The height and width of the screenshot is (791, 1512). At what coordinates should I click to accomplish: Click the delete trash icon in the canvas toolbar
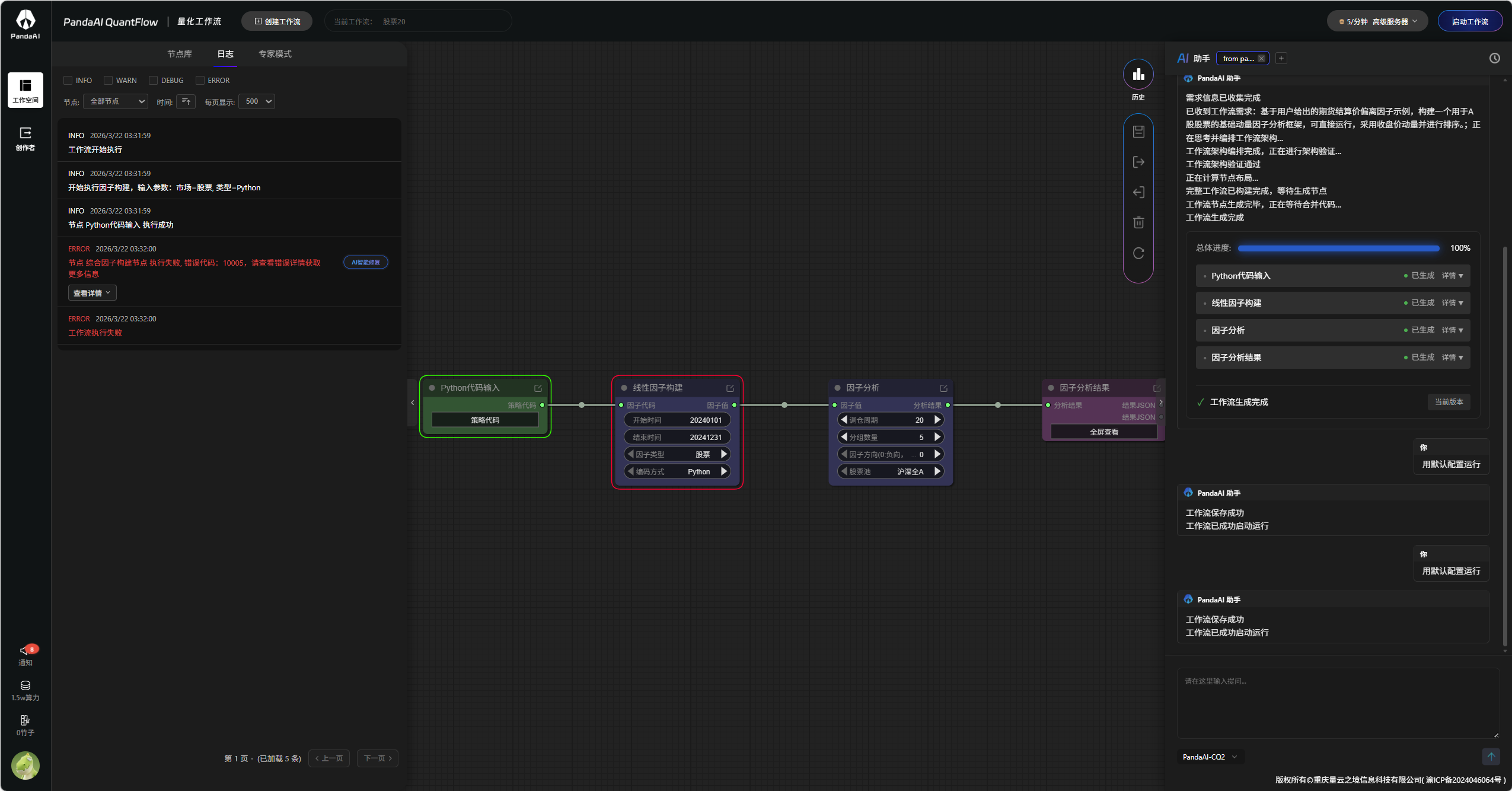click(1138, 222)
